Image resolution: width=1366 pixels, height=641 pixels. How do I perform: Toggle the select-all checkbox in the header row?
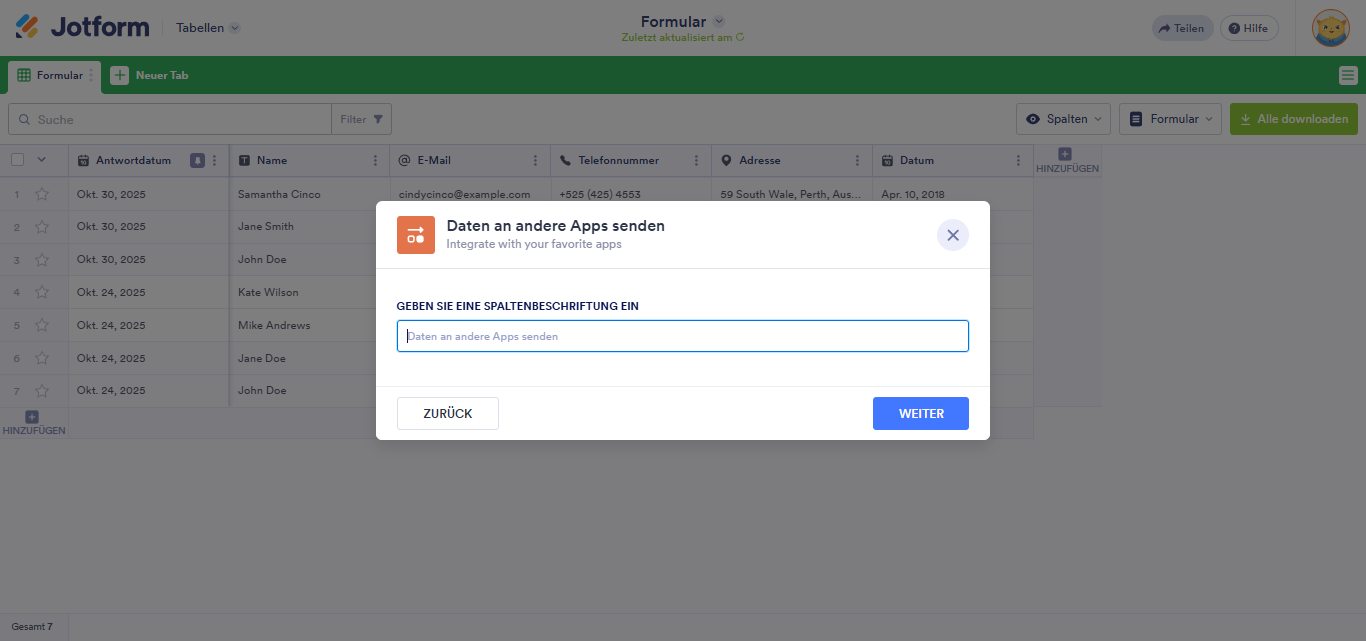pos(16,159)
